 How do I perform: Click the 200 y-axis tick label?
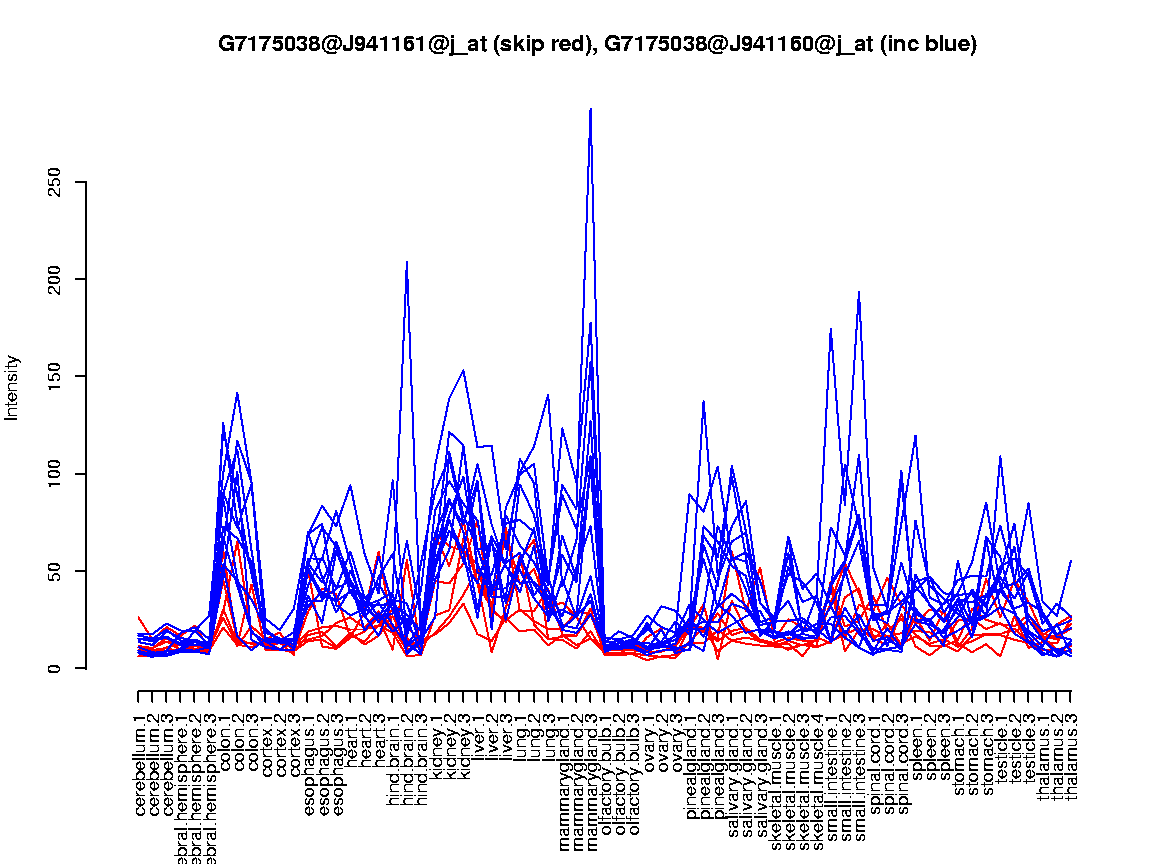tap(56, 279)
